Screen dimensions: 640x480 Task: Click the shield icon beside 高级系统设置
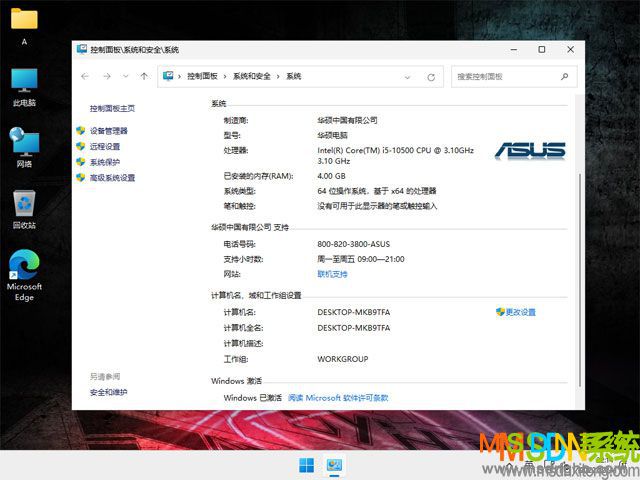[80, 177]
